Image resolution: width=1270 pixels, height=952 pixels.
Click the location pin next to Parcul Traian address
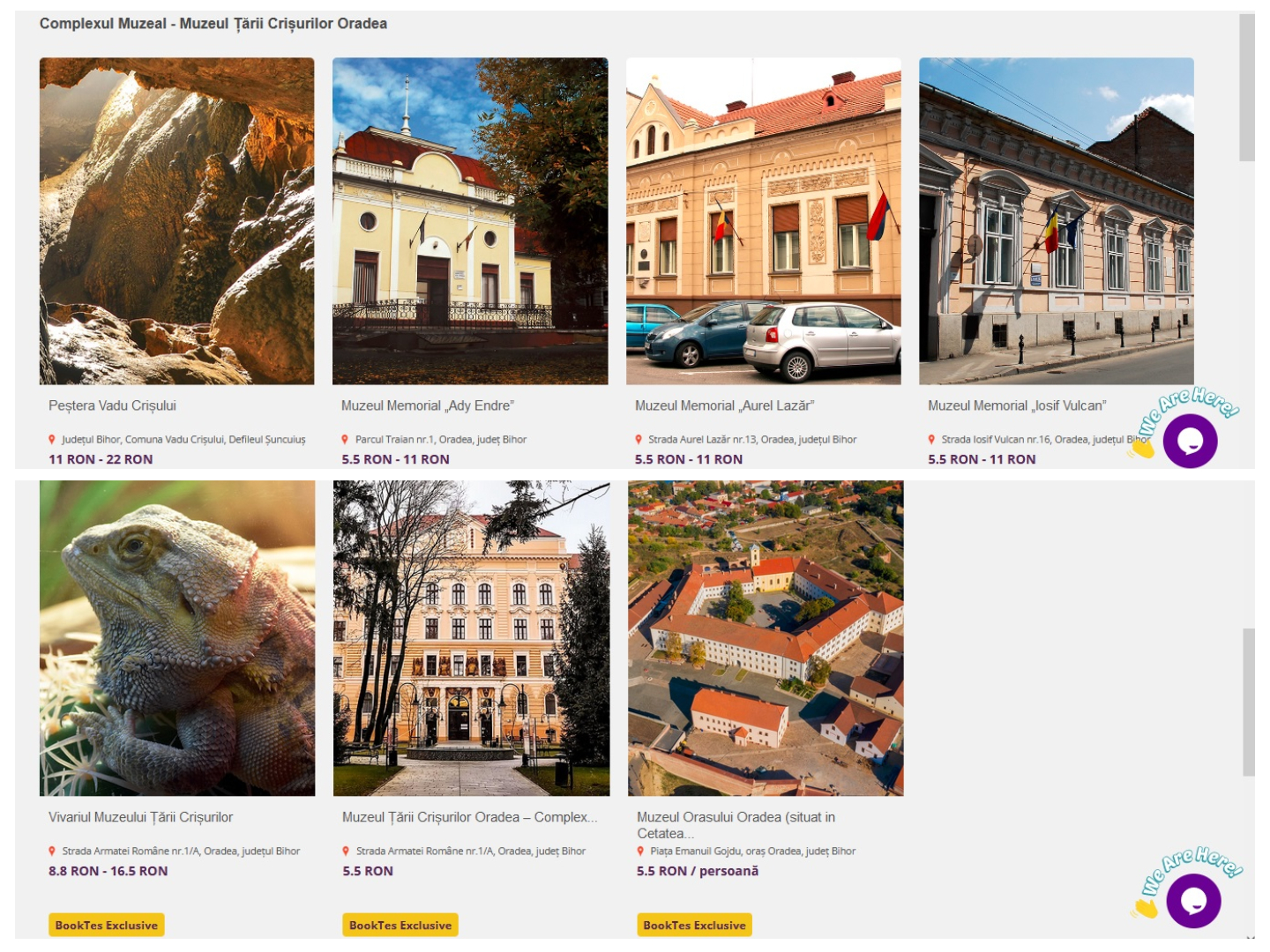point(345,439)
